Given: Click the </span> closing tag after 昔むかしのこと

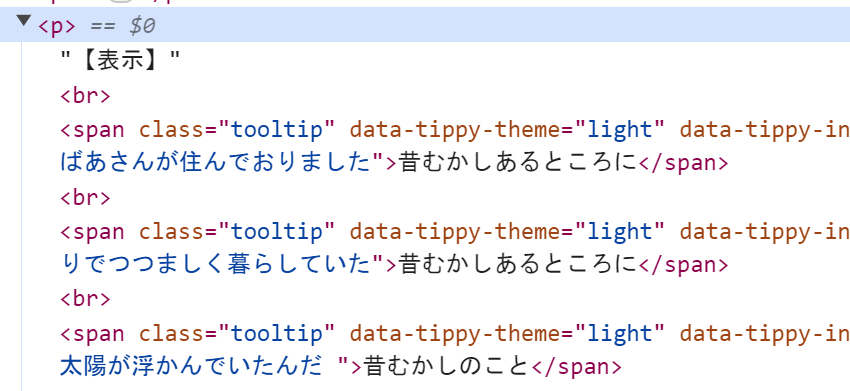Looking at the screenshot, I should (x=576, y=367).
